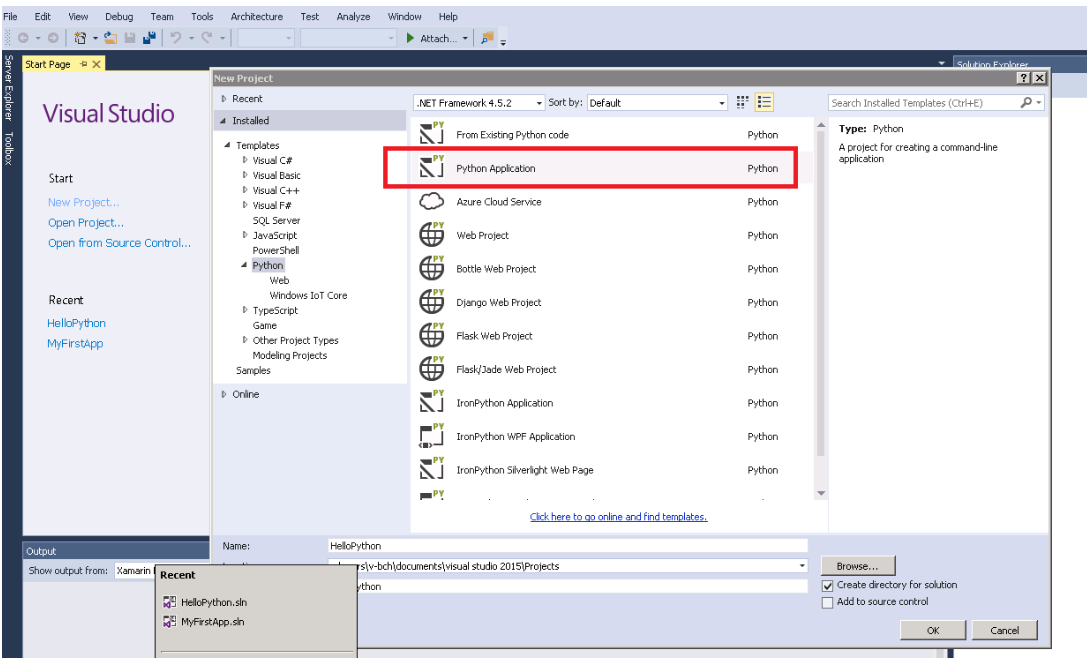Collapse the Installed section
Image resolution: width=1087 pixels, height=658 pixels.
click(223, 121)
